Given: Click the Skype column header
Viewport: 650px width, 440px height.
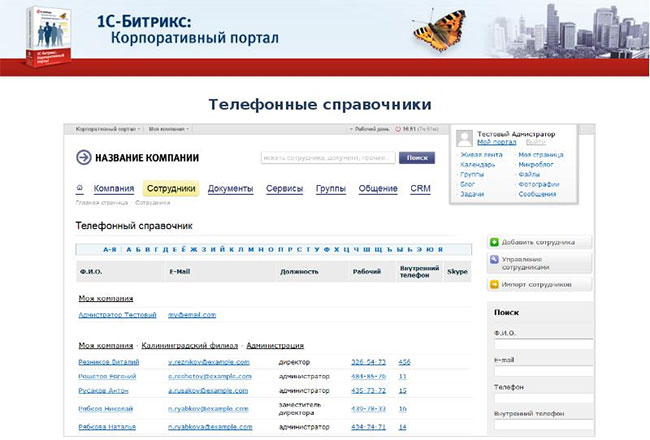Looking at the screenshot, I should click(457, 272).
